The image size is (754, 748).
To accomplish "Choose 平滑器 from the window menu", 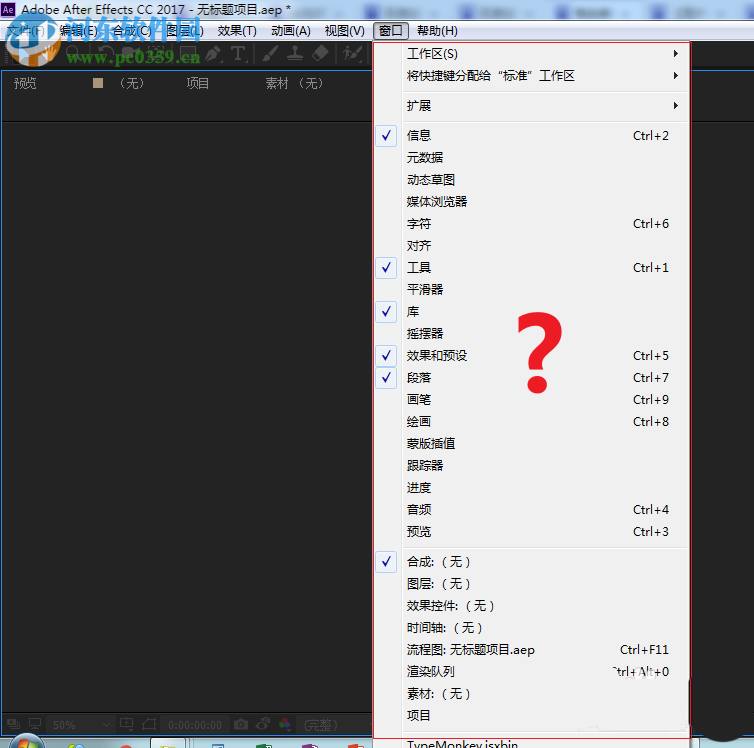I will click(532, 289).
